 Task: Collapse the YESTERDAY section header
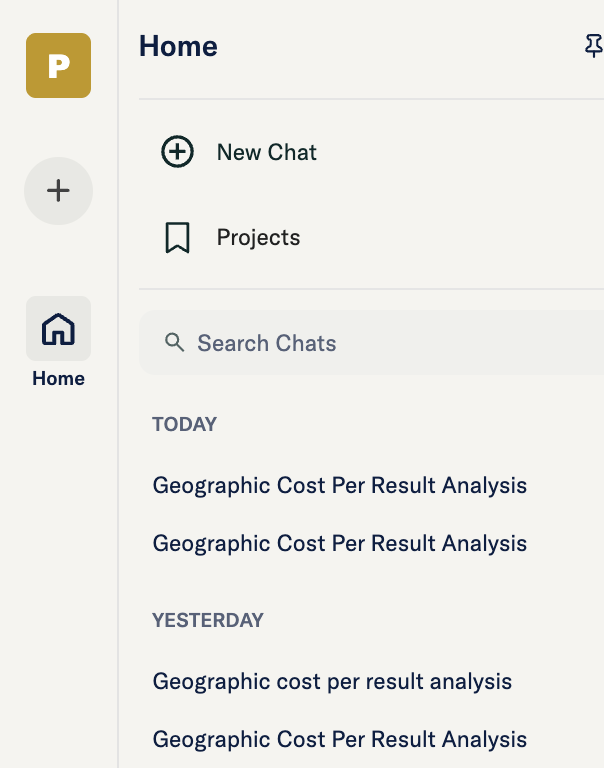pyautogui.click(x=207, y=620)
